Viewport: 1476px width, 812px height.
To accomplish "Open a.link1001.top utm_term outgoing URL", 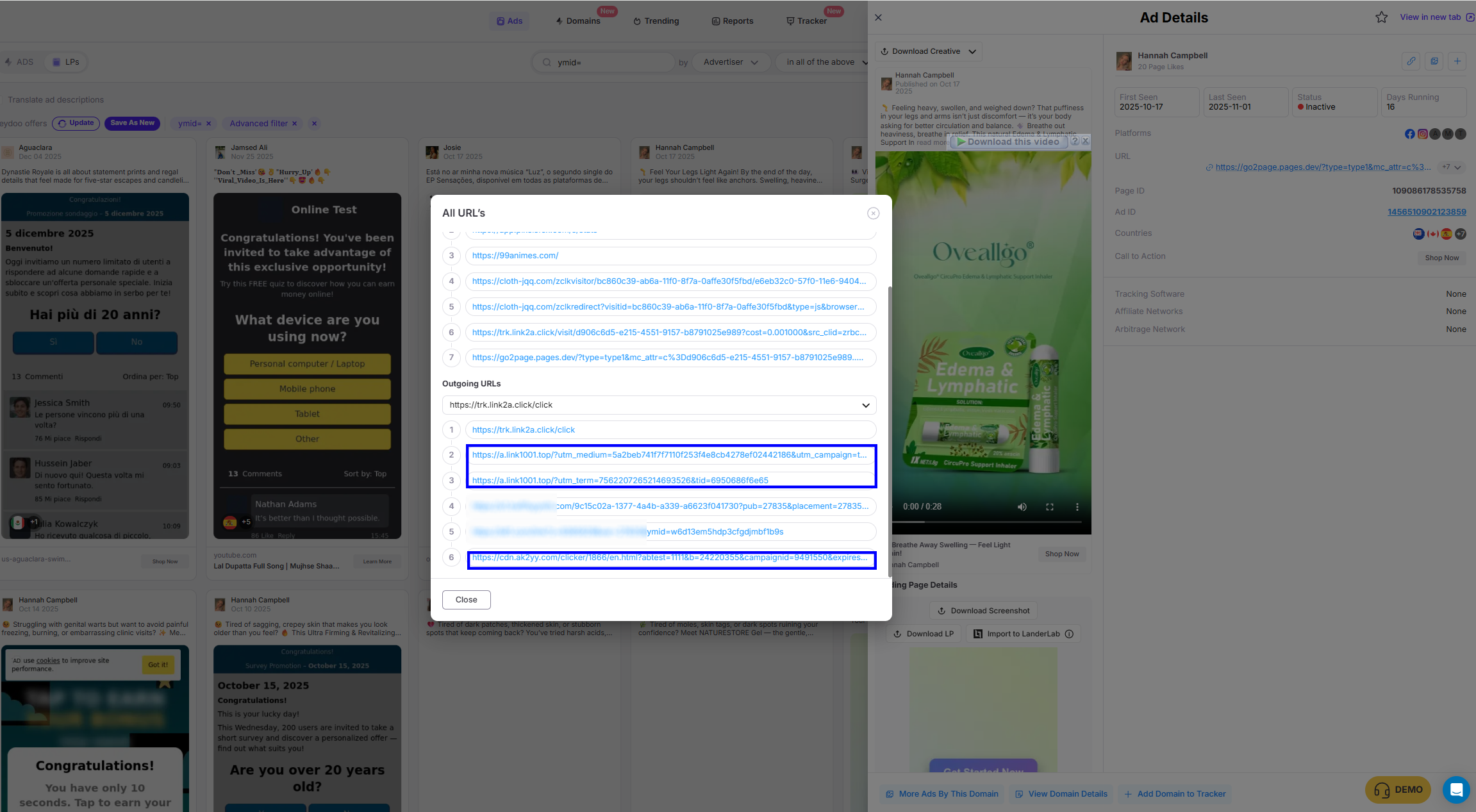I will [x=670, y=481].
